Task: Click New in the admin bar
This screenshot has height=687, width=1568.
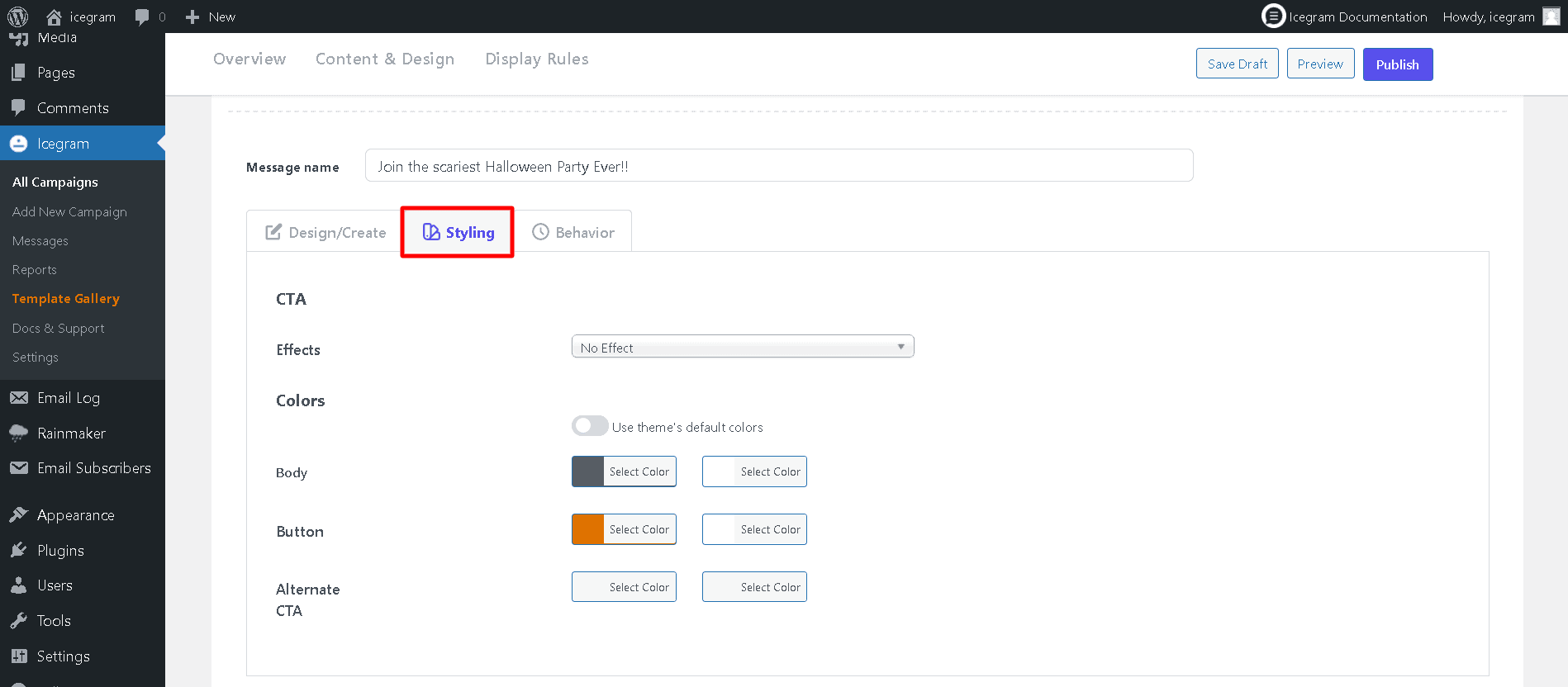Action: (x=221, y=17)
